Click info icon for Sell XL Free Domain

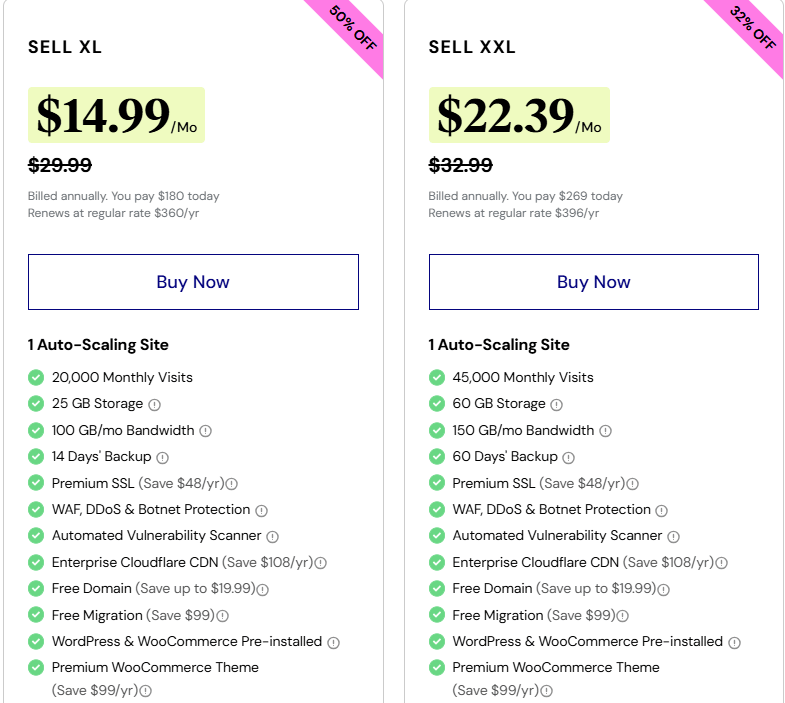point(263,590)
